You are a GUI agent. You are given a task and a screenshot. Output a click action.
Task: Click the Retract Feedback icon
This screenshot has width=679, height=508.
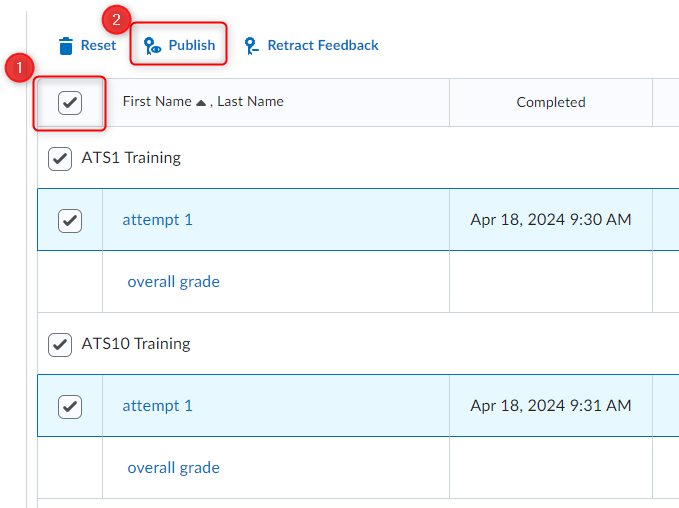pos(251,46)
